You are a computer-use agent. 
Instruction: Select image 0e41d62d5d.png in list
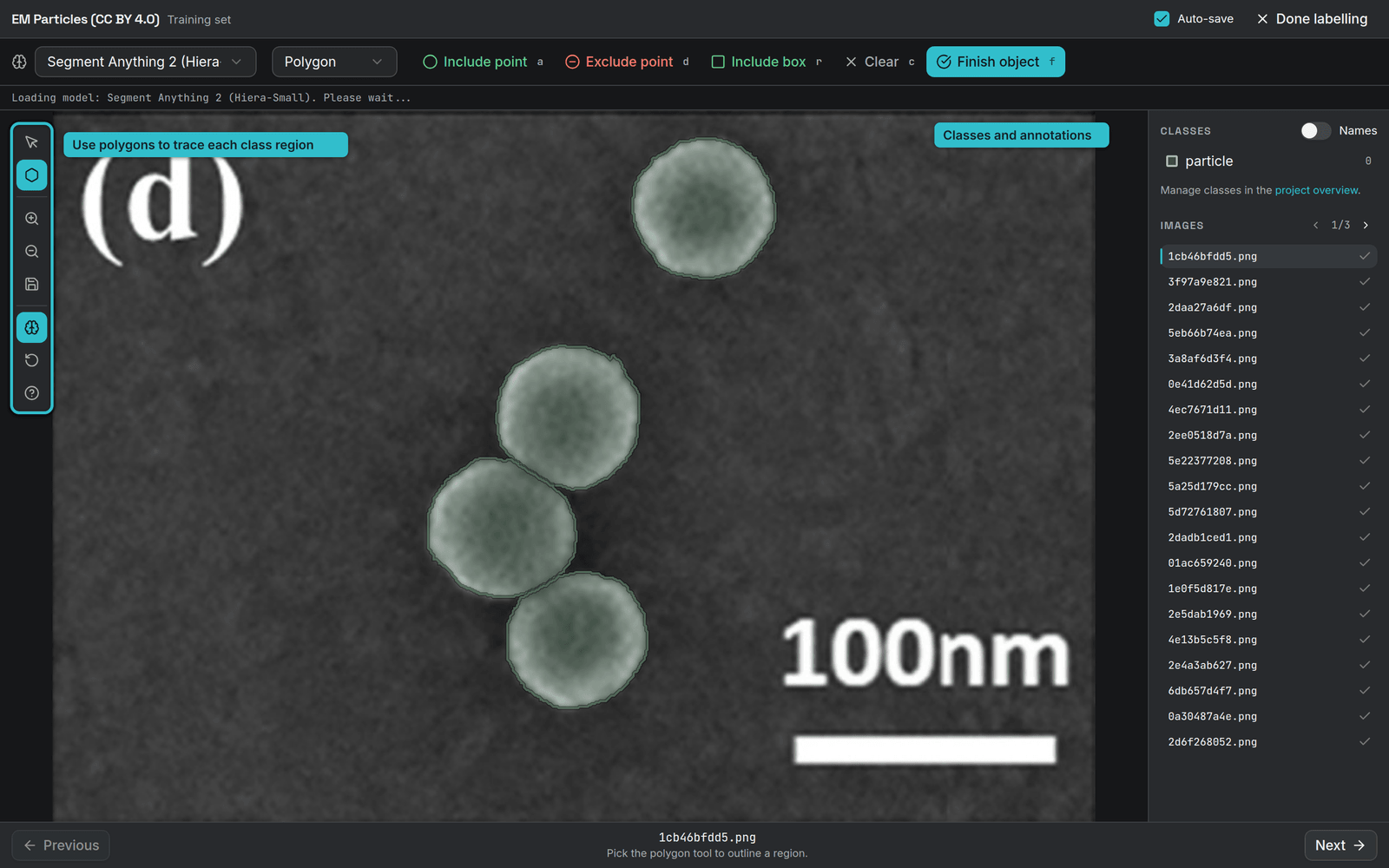click(x=1268, y=384)
